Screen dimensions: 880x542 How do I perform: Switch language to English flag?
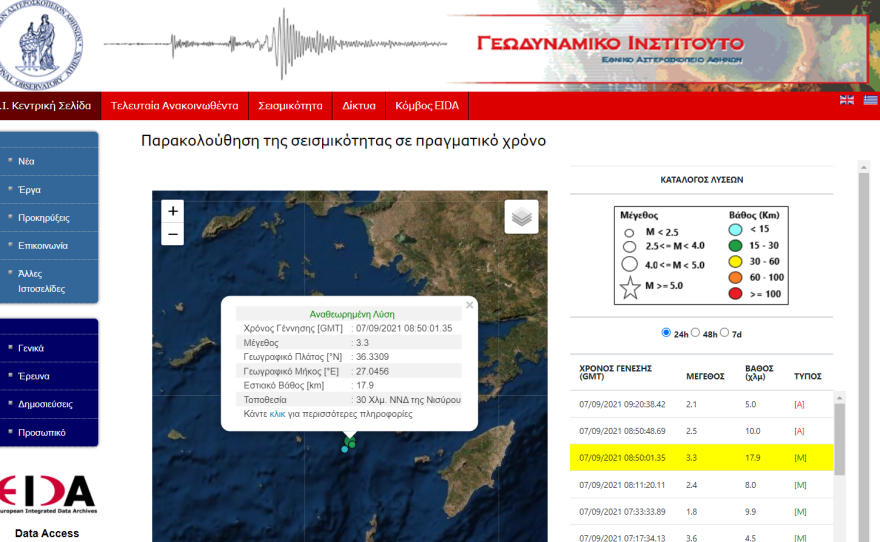click(847, 100)
